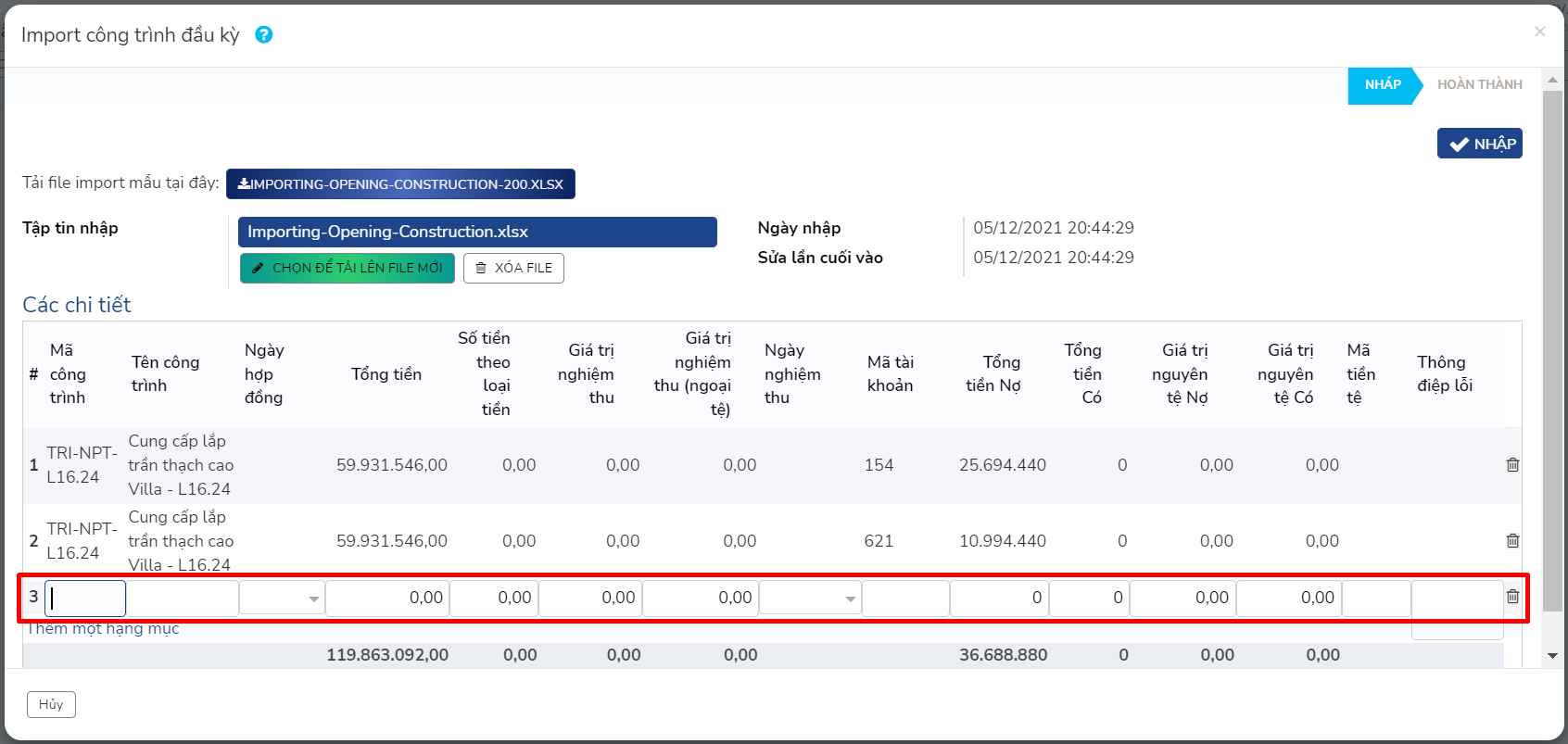Focus row 3 Giá trị nguyên tệ Có field

pyautogui.click(x=1288, y=599)
